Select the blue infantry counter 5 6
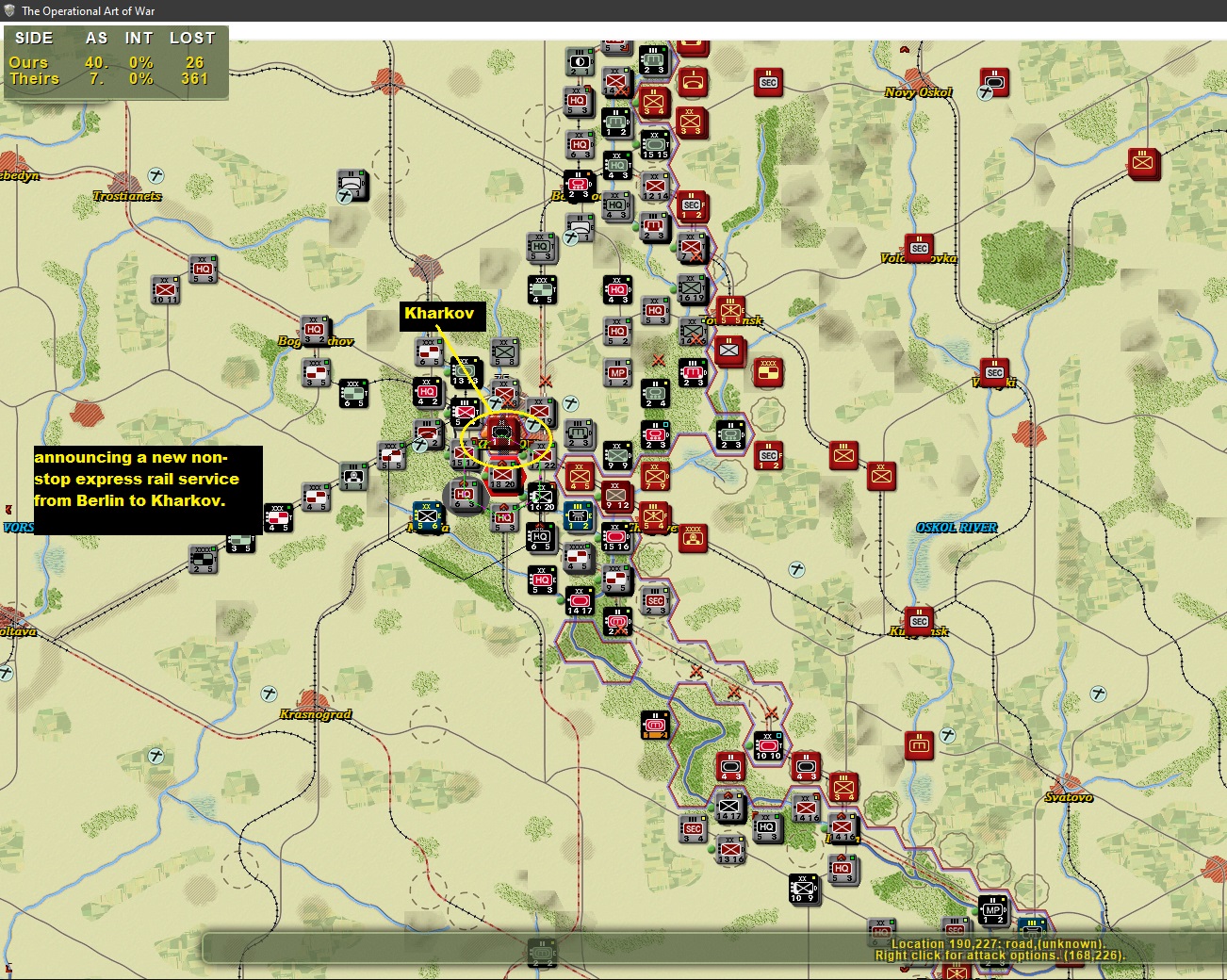1227x980 pixels. coord(428,516)
